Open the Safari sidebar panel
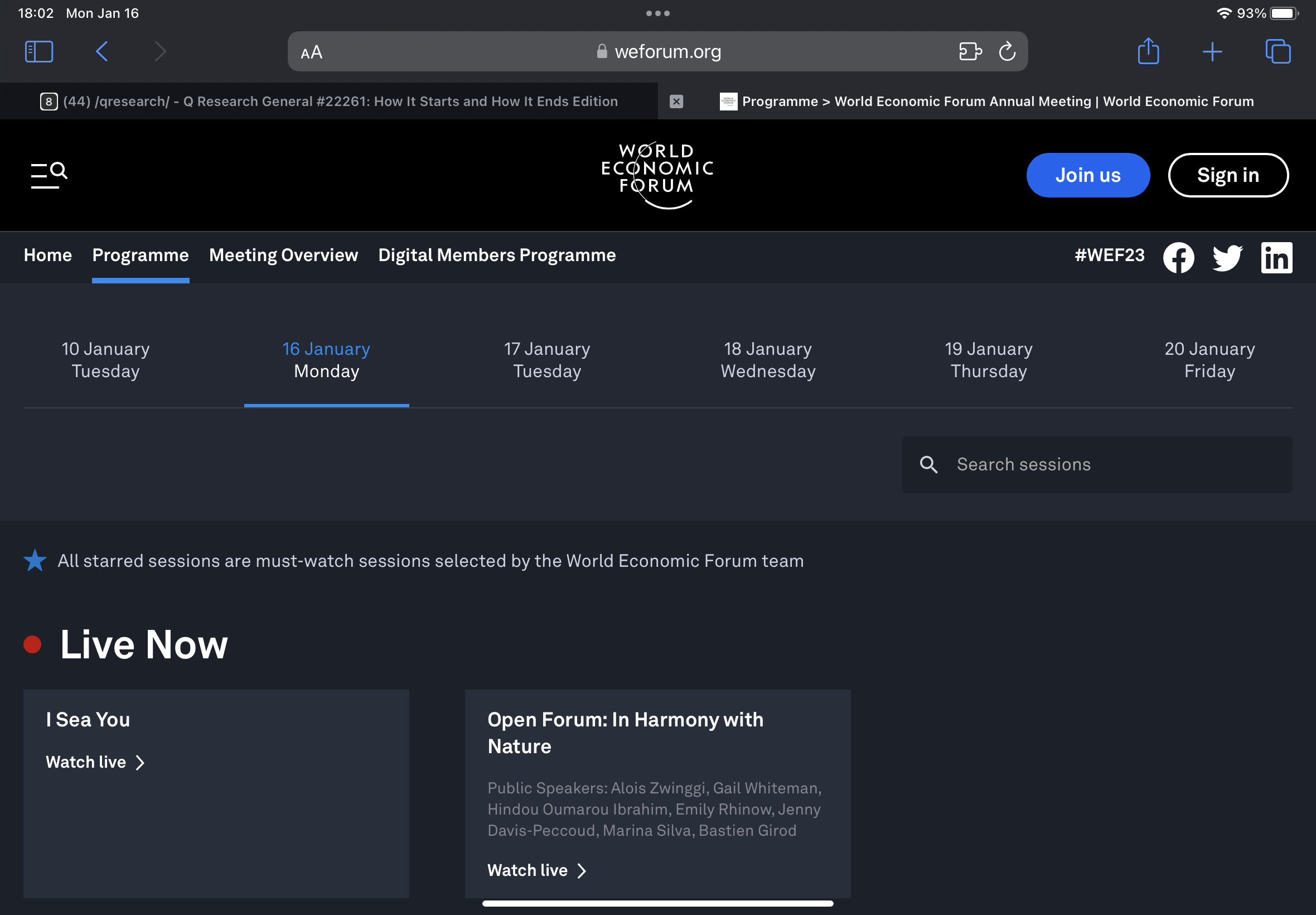The height and width of the screenshot is (915, 1316). 39,51
